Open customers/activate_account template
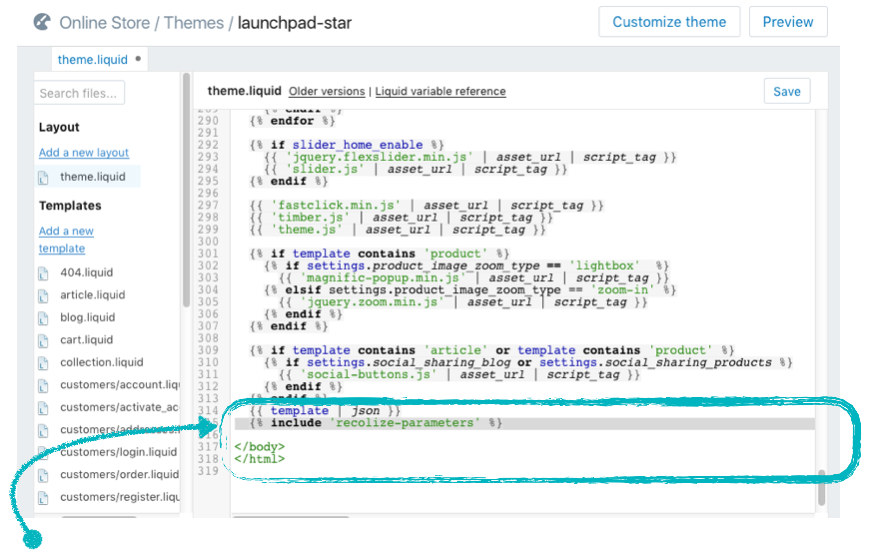The width and height of the screenshot is (870, 554). point(120,407)
